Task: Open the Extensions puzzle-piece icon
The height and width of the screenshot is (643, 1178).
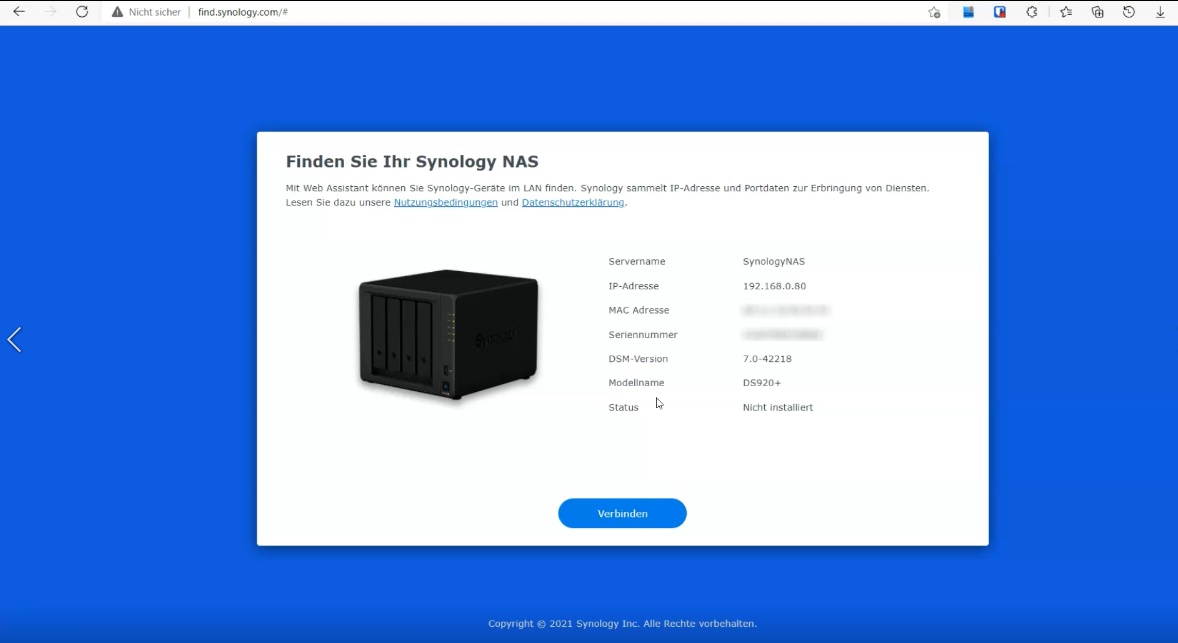Action: coord(1032,12)
